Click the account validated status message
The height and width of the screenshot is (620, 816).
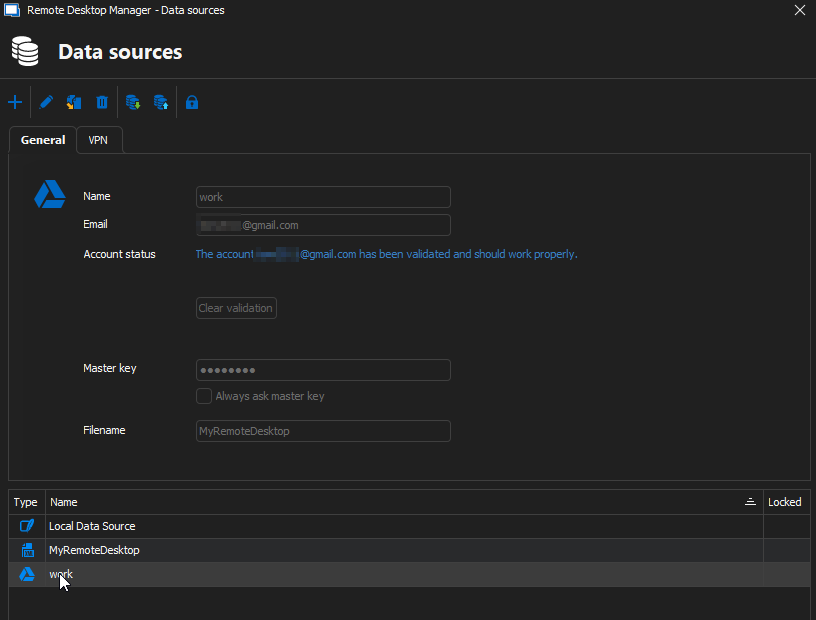(386, 254)
